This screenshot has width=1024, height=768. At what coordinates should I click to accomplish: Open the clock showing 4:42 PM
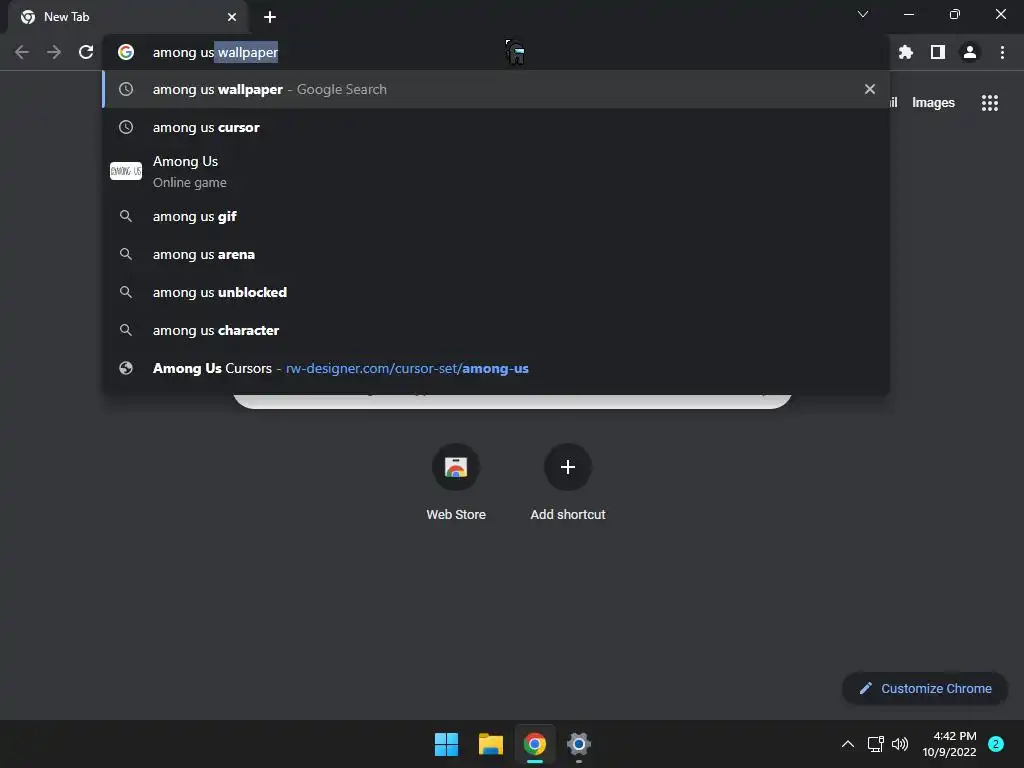tap(949, 744)
